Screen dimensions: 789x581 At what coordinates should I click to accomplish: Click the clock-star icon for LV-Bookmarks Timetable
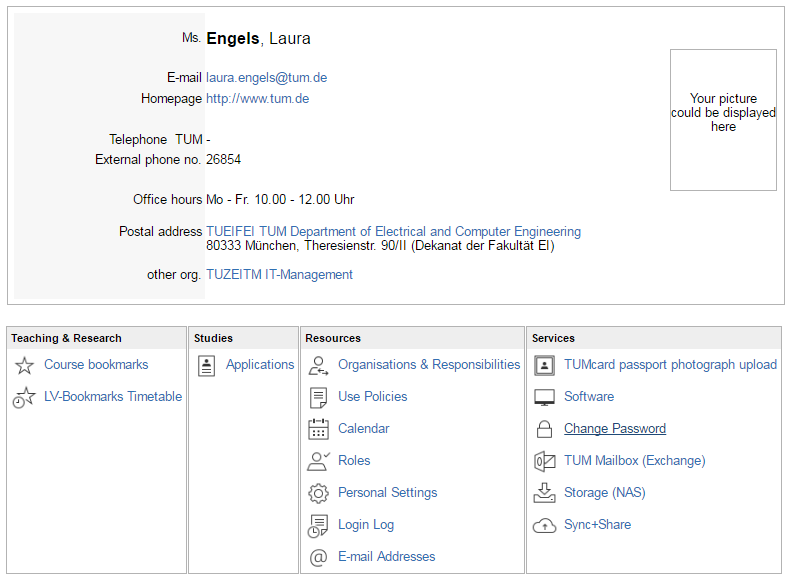click(24, 397)
